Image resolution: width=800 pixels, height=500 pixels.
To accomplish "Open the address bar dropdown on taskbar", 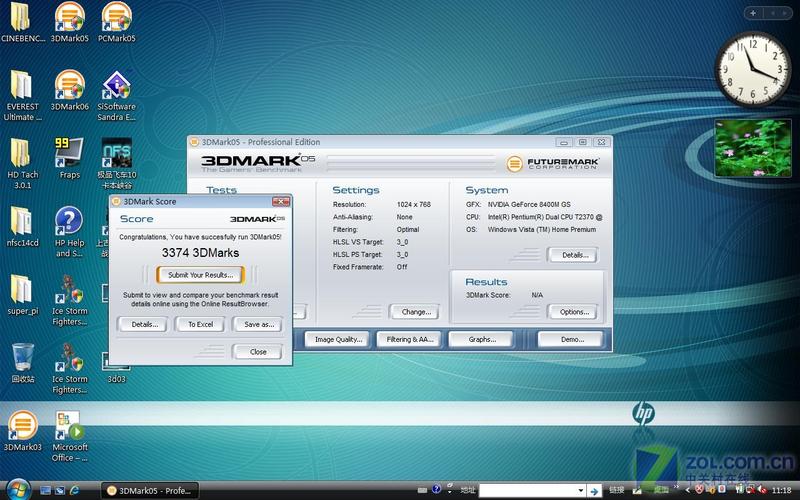I will pyautogui.click(x=581, y=490).
